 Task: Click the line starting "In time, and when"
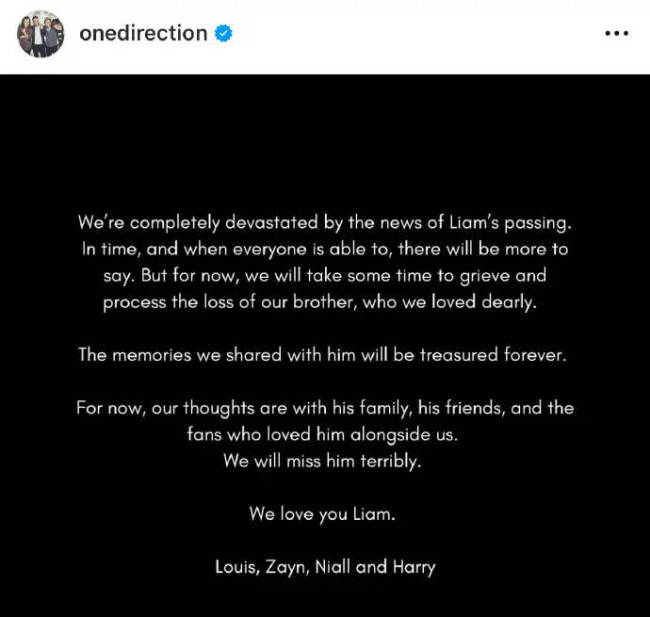[x=325, y=248]
